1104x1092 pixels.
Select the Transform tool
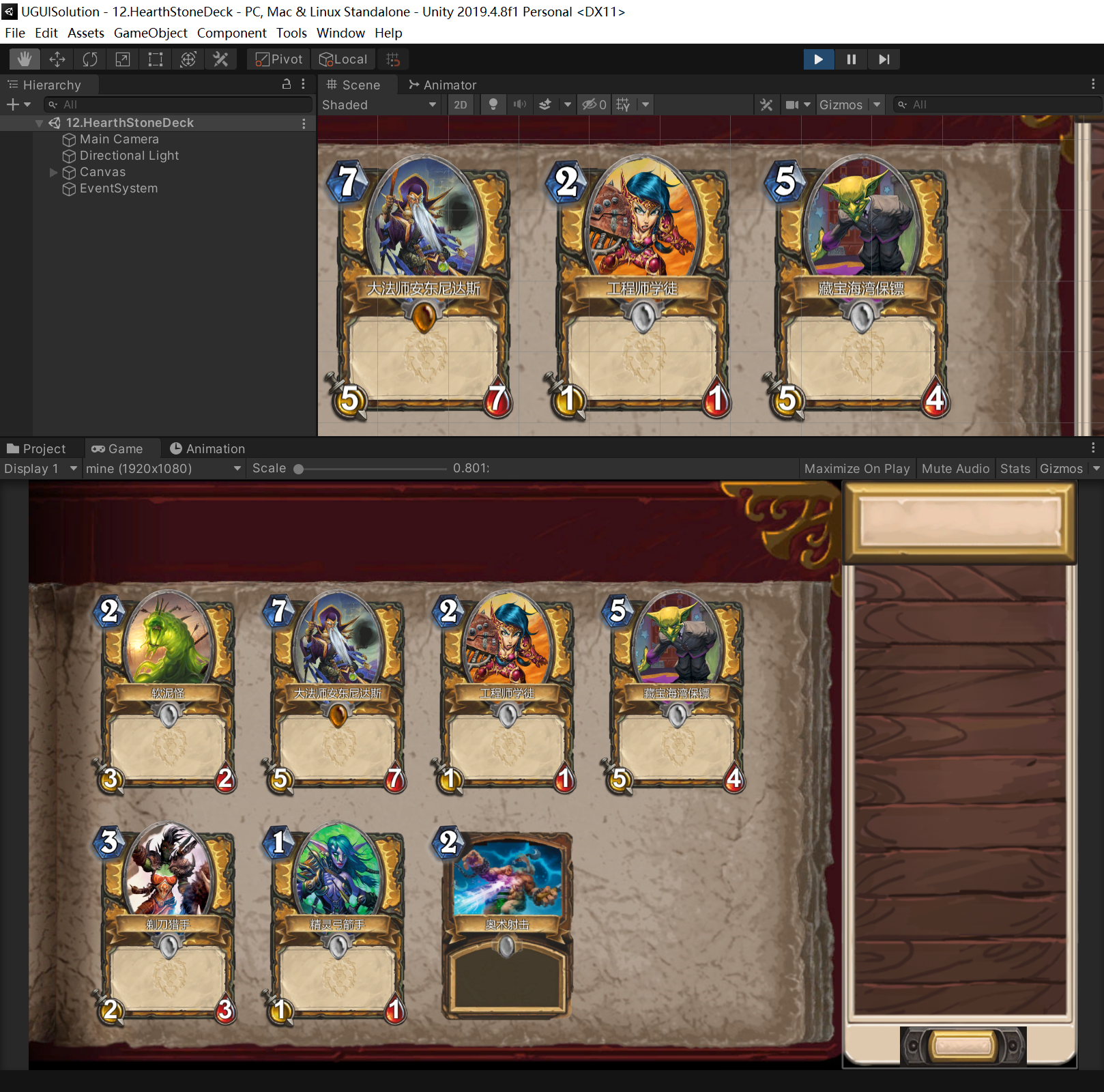click(x=188, y=59)
